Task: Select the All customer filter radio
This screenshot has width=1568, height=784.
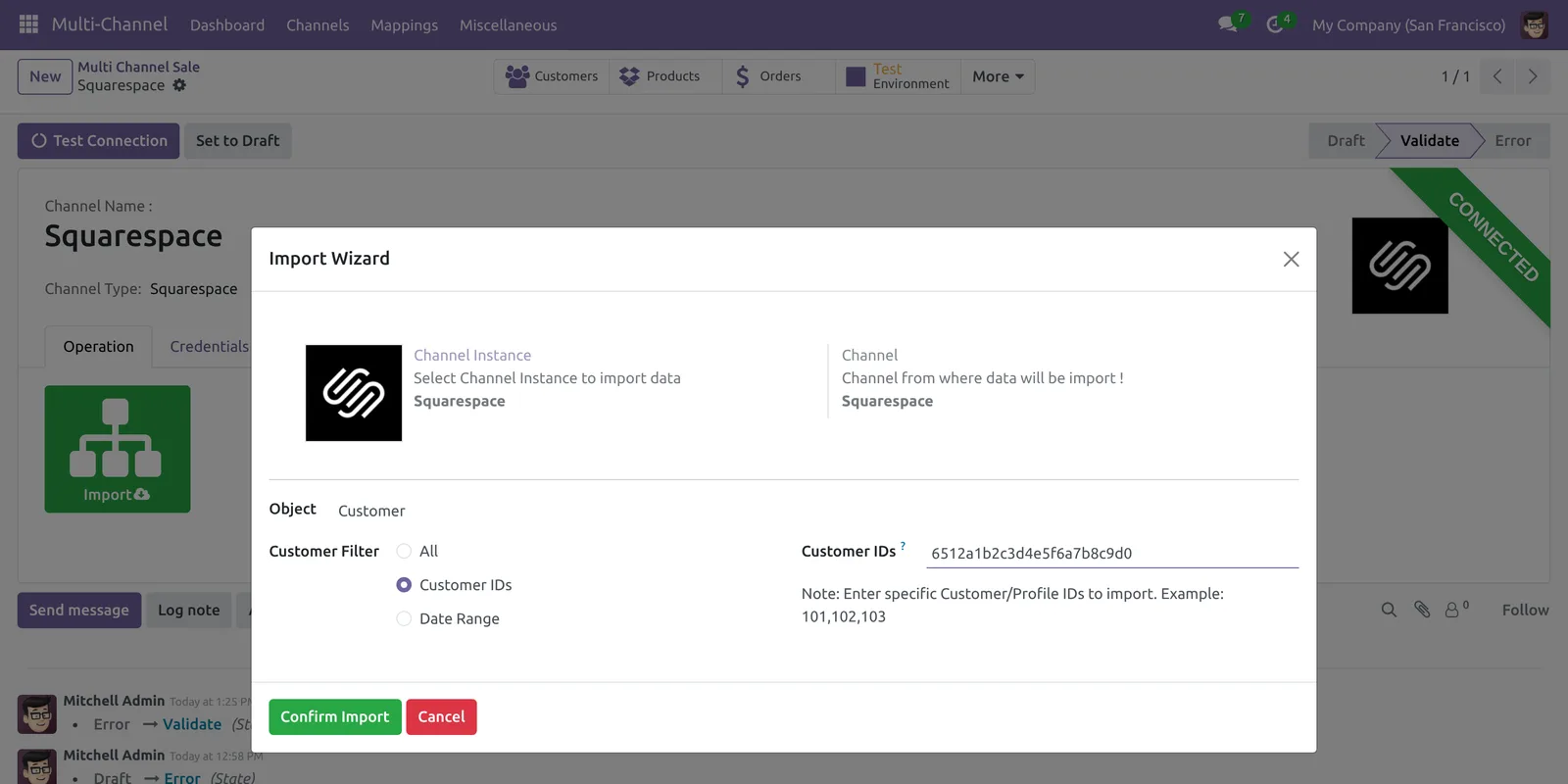Action: click(404, 551)
